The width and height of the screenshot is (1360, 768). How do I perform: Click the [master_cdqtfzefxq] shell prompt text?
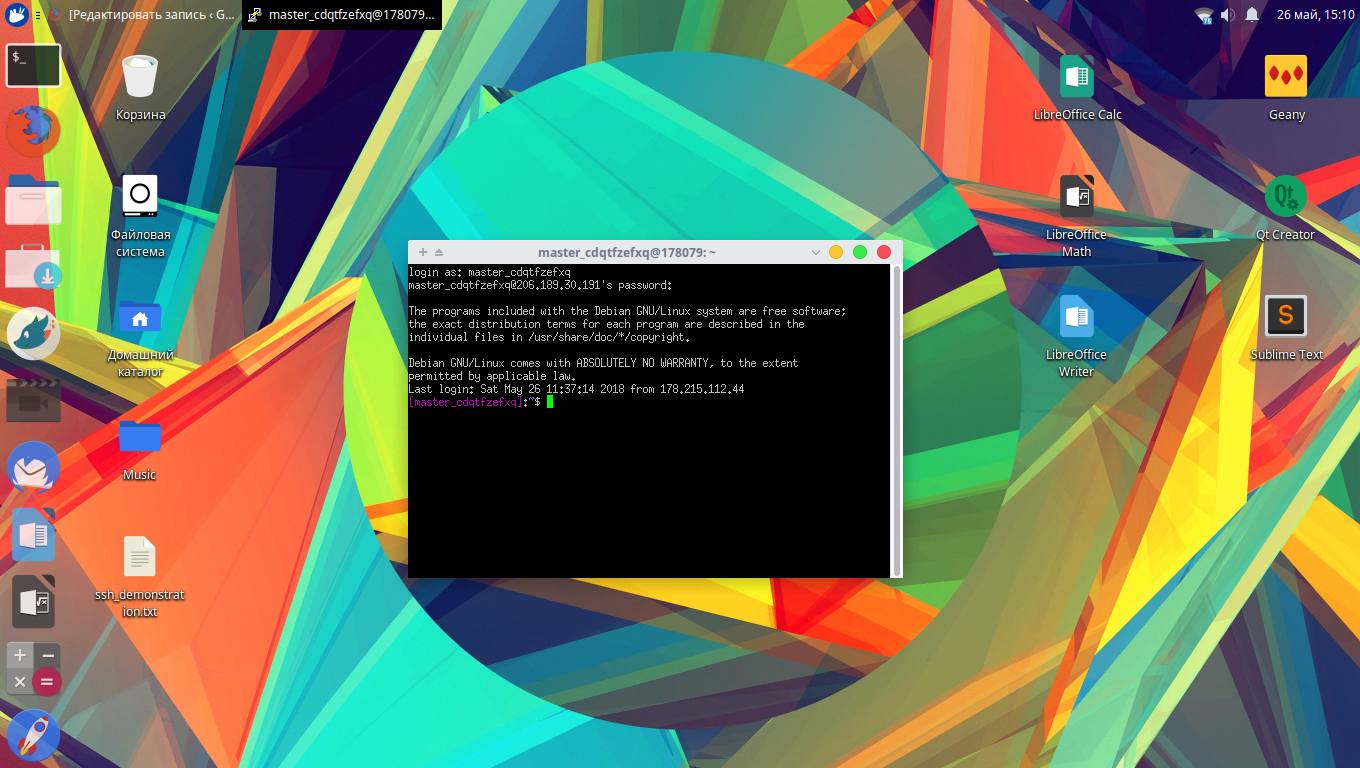[x=465, y=402]
